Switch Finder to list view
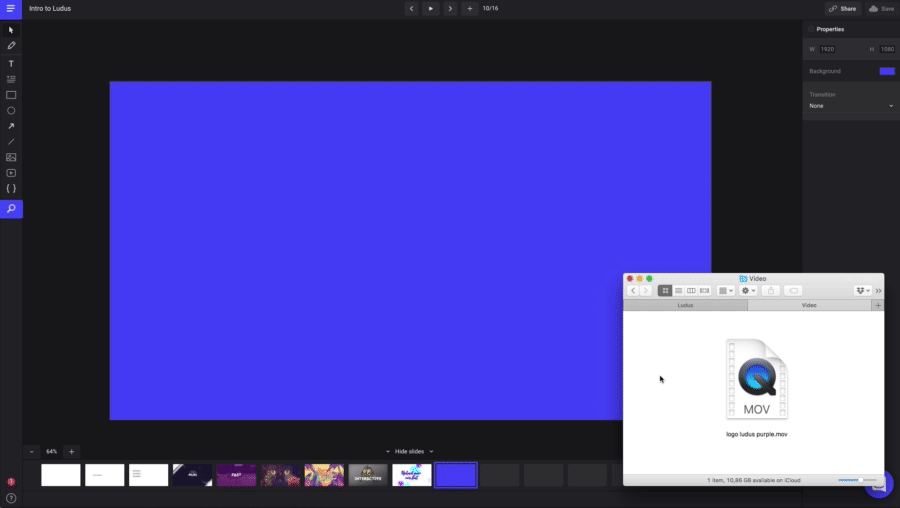900x508 pixels. point(678,291)
